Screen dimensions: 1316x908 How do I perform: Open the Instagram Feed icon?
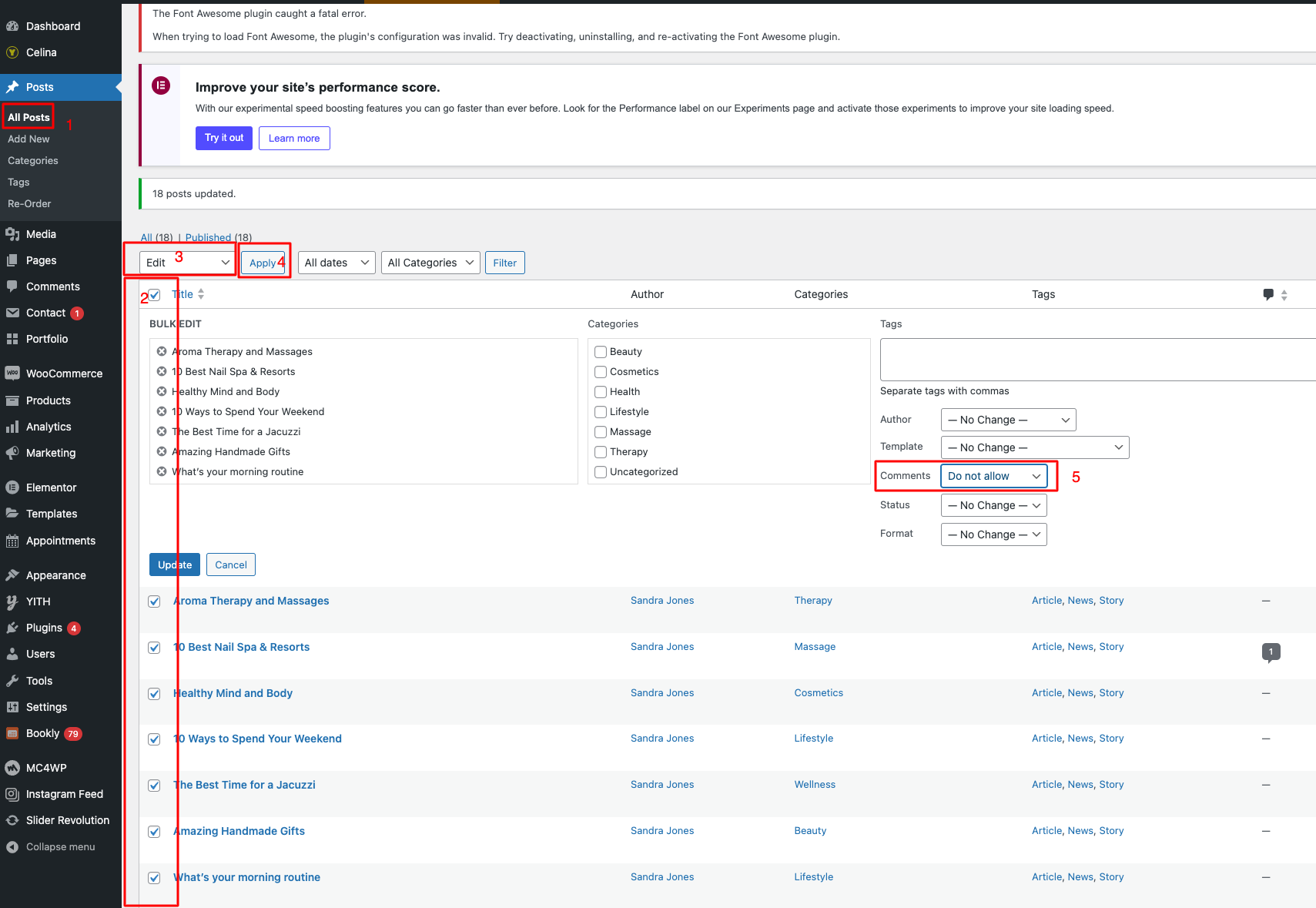(x=12, y=794)
